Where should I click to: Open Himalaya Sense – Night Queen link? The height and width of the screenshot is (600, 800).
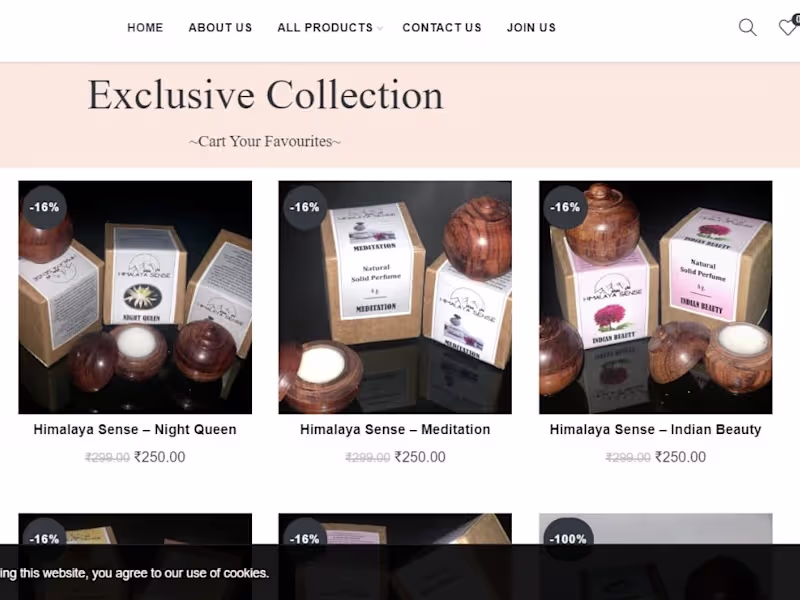135,430
